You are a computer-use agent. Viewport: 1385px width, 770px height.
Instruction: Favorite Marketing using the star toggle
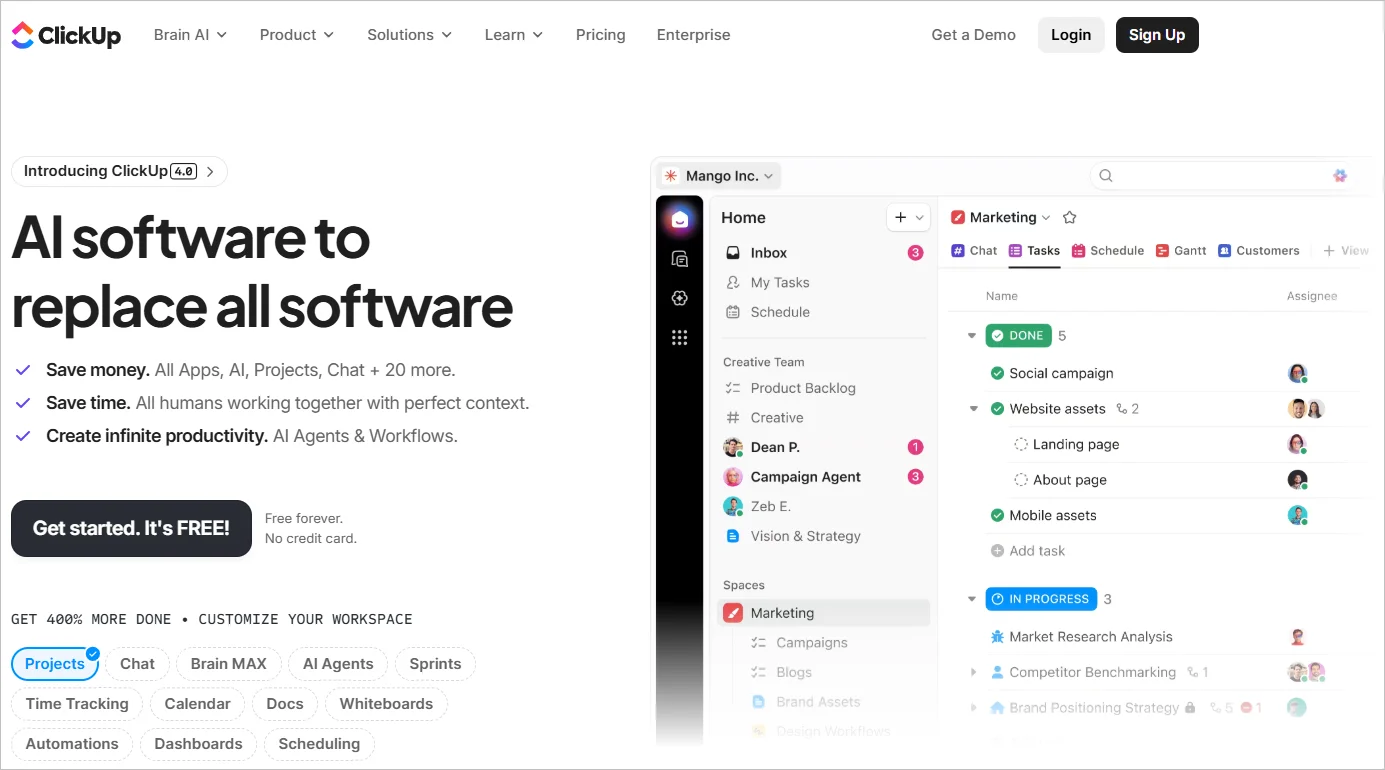point(1069,217)
